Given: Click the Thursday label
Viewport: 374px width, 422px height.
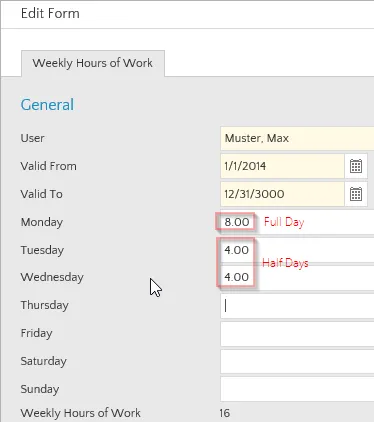Looking at the screenshot, I should click(45, 305).
